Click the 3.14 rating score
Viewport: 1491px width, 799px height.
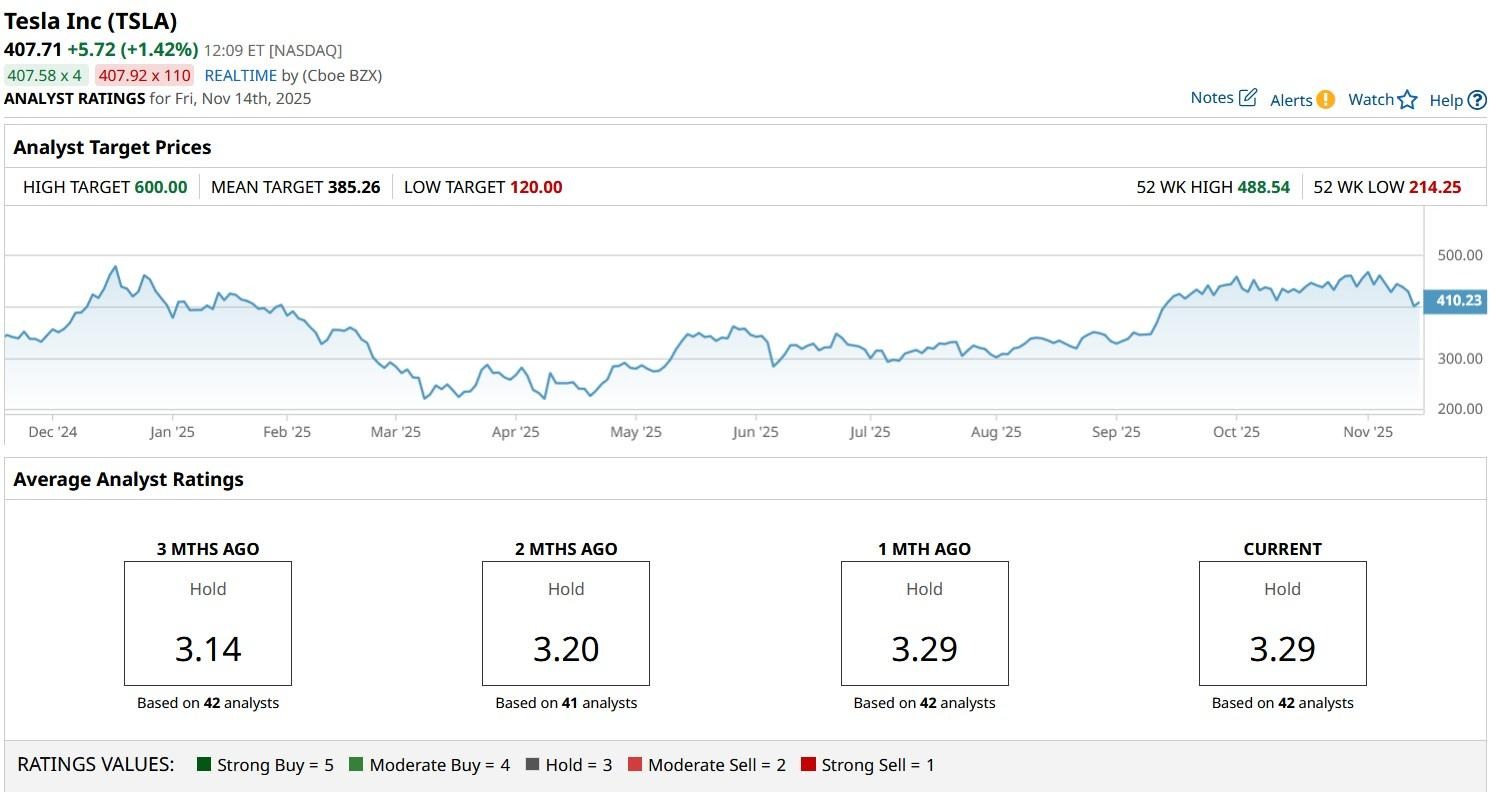pyautogui.click(x=208, y=649)
